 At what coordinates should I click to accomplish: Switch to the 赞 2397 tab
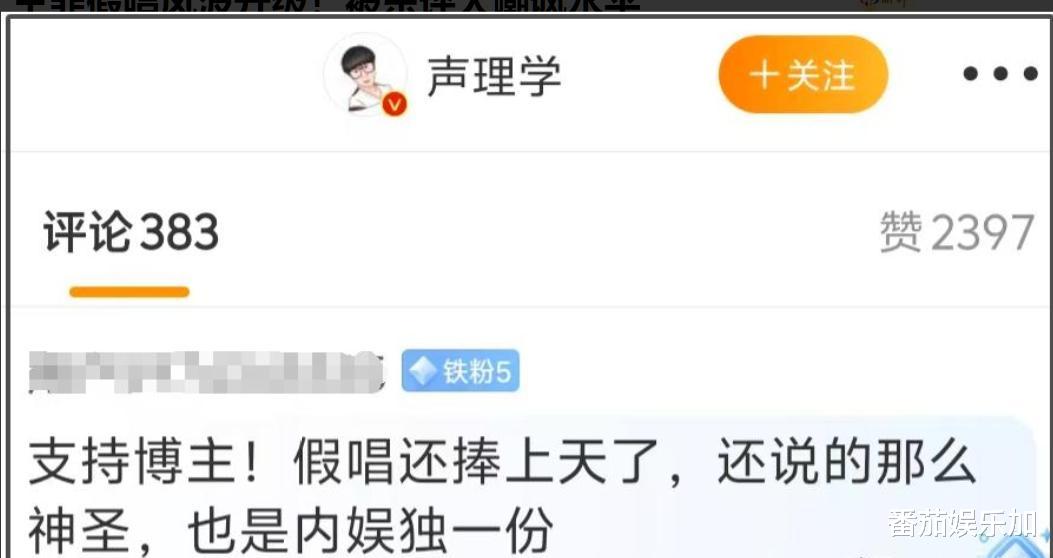[x=957, y=233]
